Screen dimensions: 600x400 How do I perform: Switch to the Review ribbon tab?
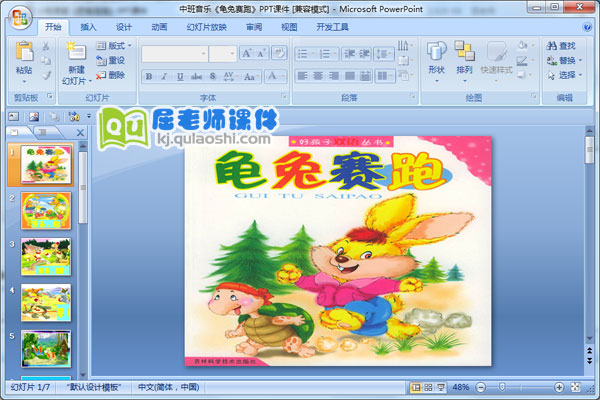pyautogui.click(x=254, y=27)
